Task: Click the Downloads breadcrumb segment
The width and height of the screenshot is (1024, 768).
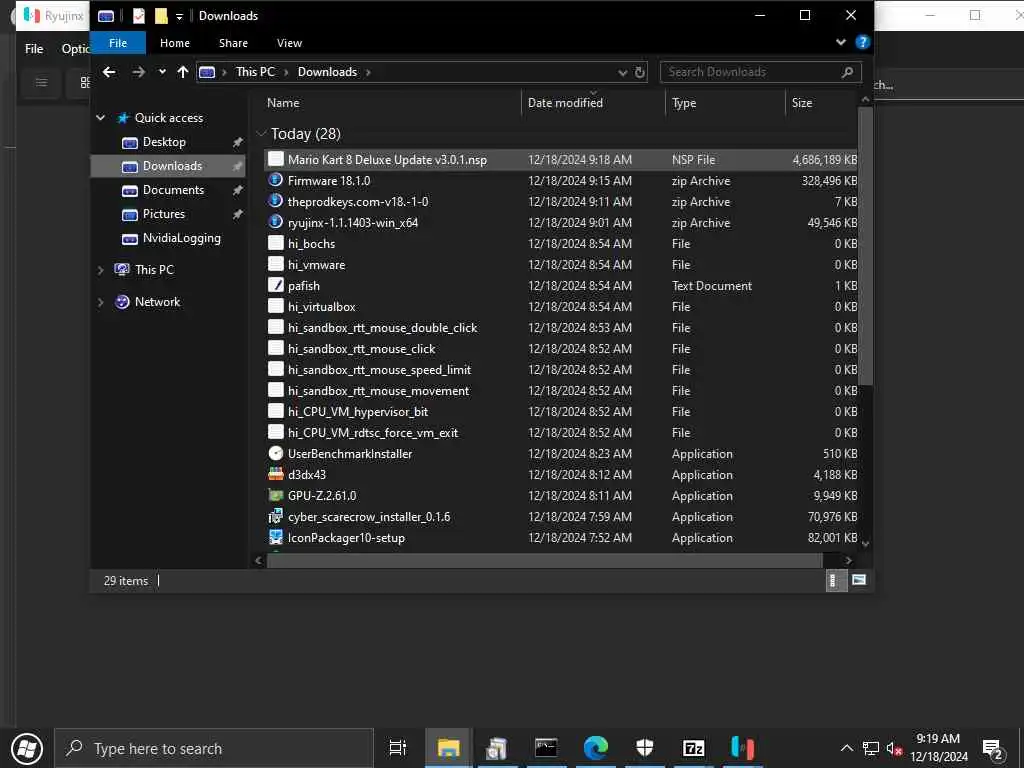Action: tap(327, 72)
